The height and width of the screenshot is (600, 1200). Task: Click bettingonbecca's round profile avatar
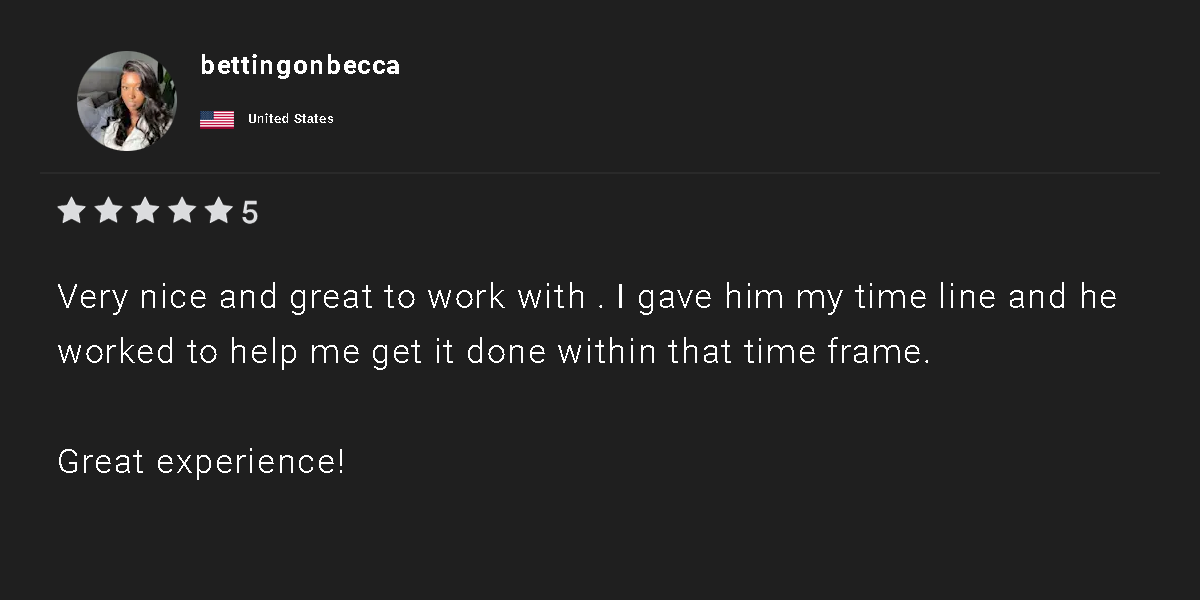pyautogui.click(x=127, y=101)
